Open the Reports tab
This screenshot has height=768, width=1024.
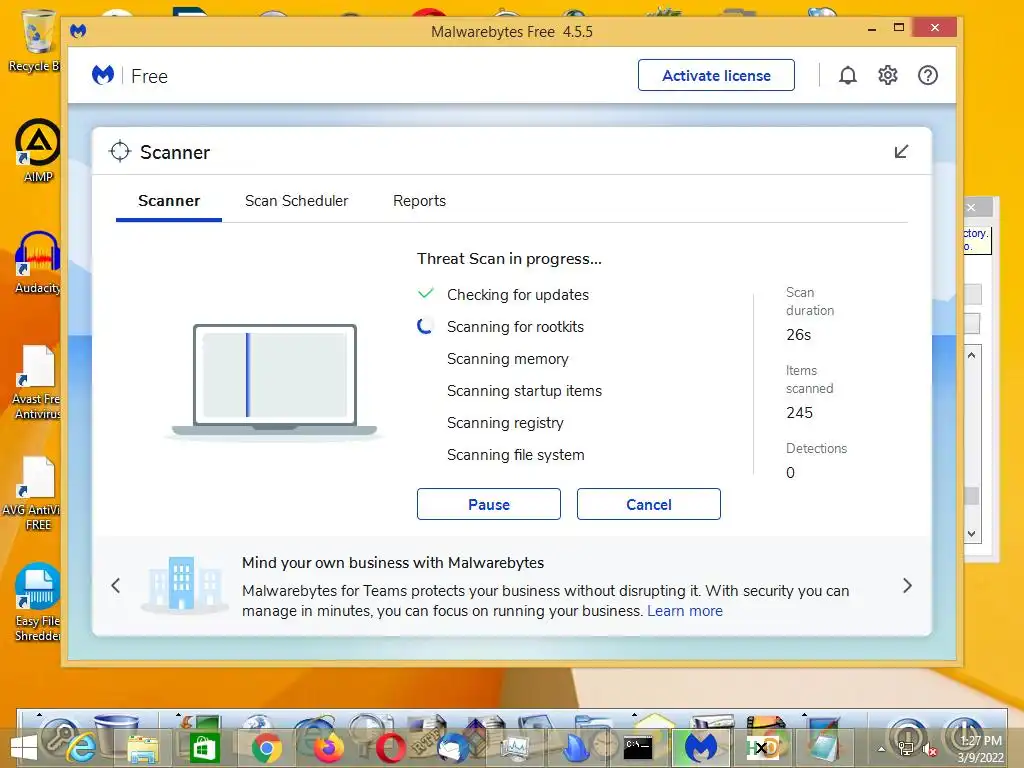tap(419, 201)
